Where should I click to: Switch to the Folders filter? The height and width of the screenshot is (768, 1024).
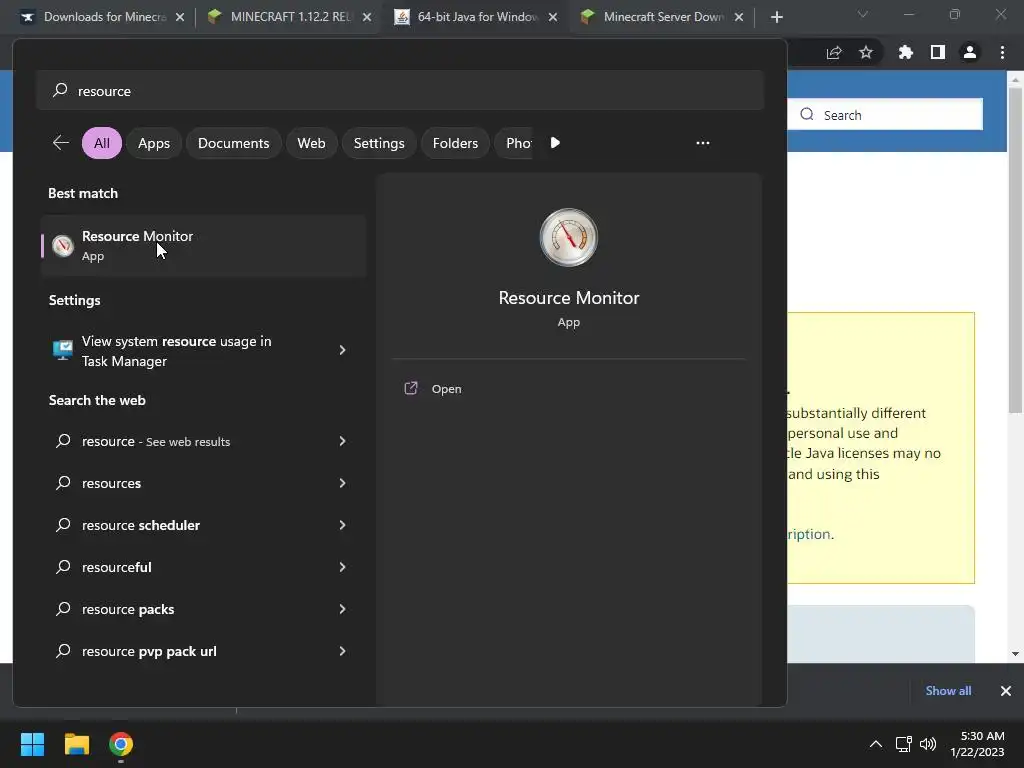tap(455, 143)
